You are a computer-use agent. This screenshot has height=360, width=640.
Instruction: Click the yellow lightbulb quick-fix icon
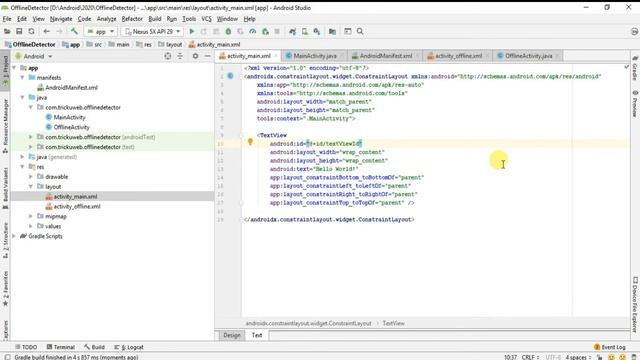tap(250, 142)
